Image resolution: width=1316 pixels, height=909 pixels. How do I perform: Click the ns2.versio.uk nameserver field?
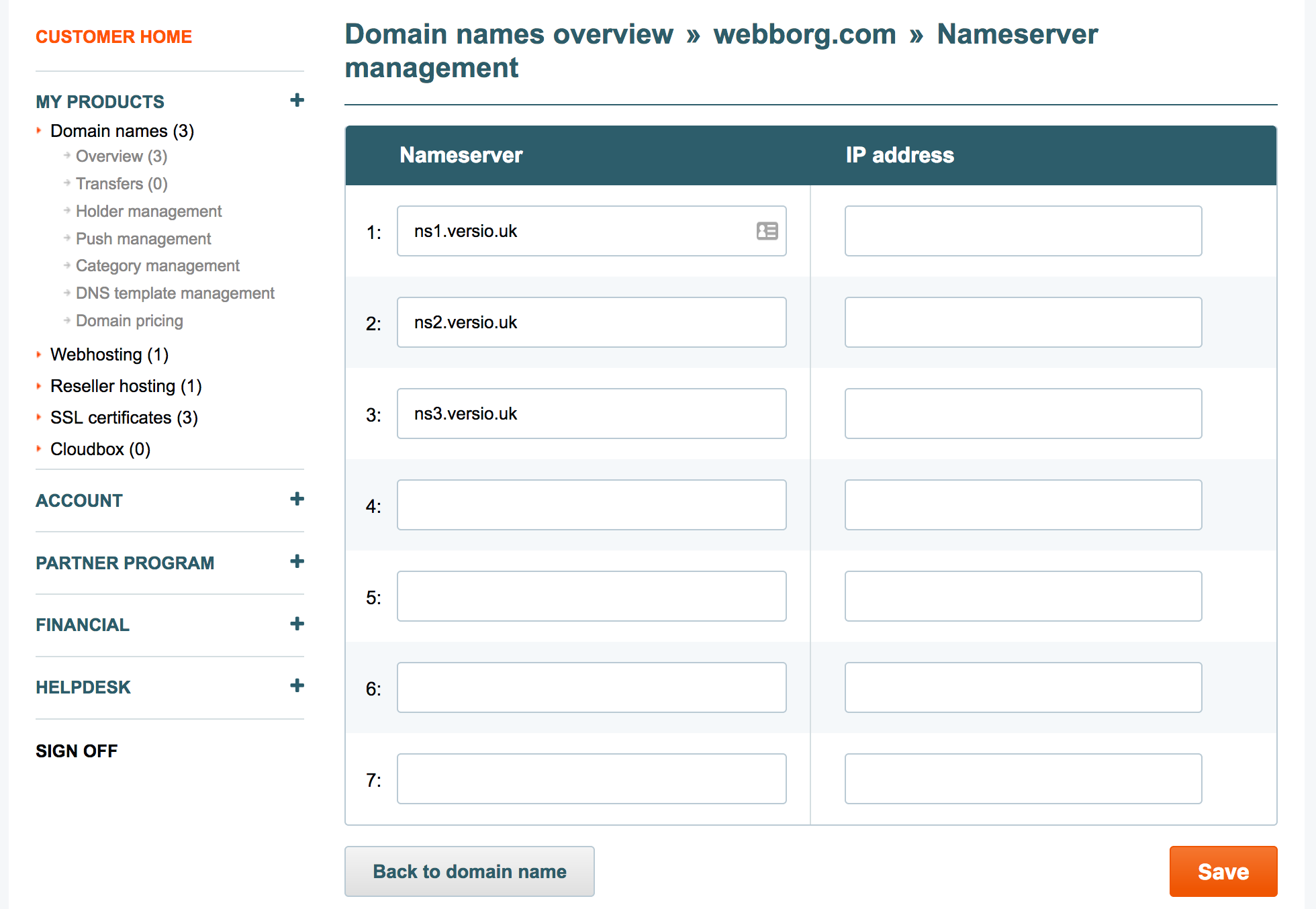pyautogui.click(x=591, y=322)
